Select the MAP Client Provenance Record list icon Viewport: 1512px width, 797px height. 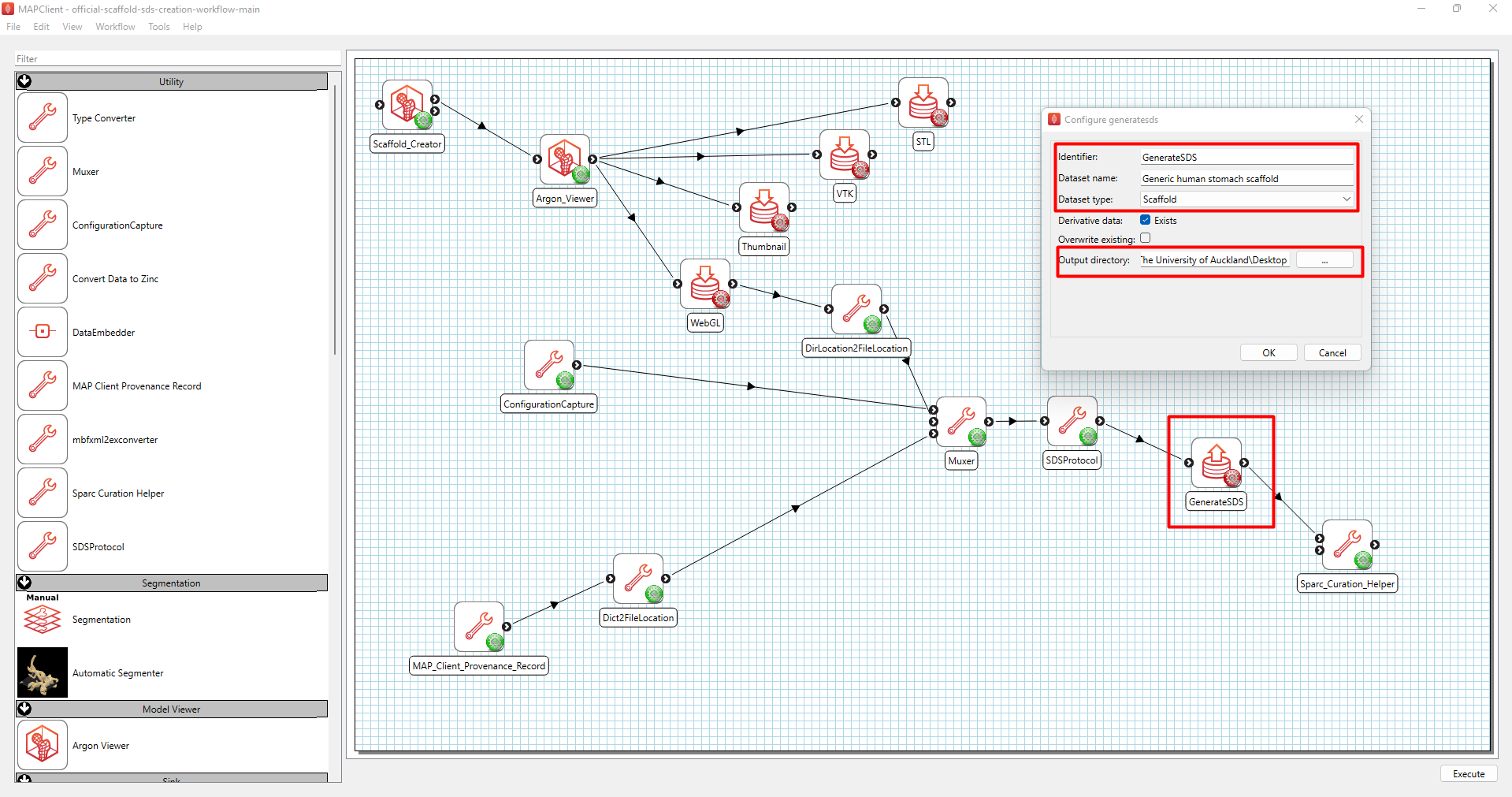pos(43,385)
